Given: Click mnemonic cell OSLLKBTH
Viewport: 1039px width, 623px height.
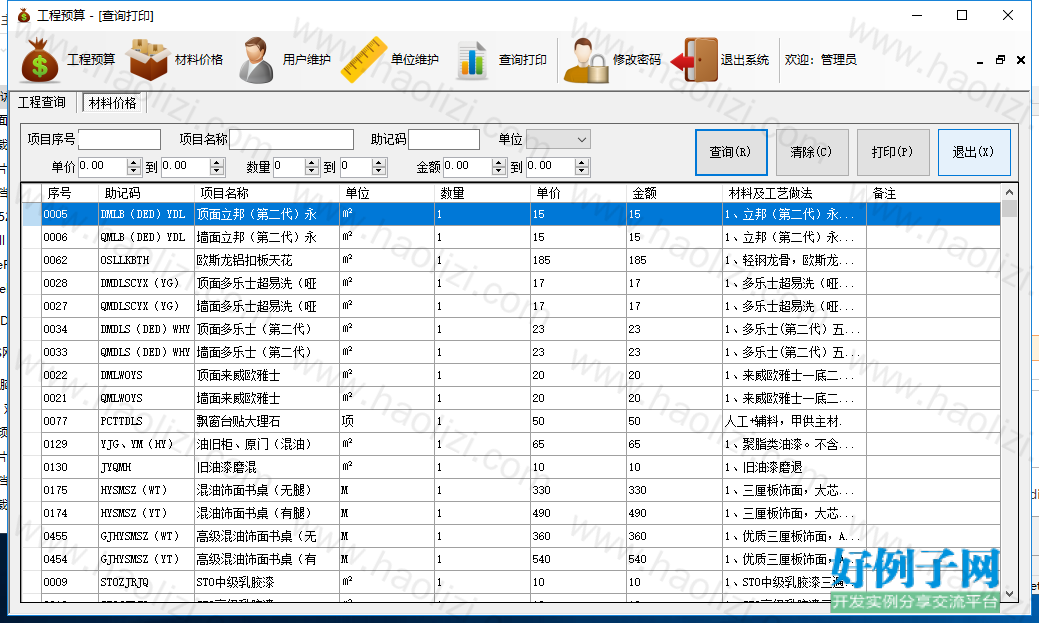Looking at the screenshot, I should [146, 260].
